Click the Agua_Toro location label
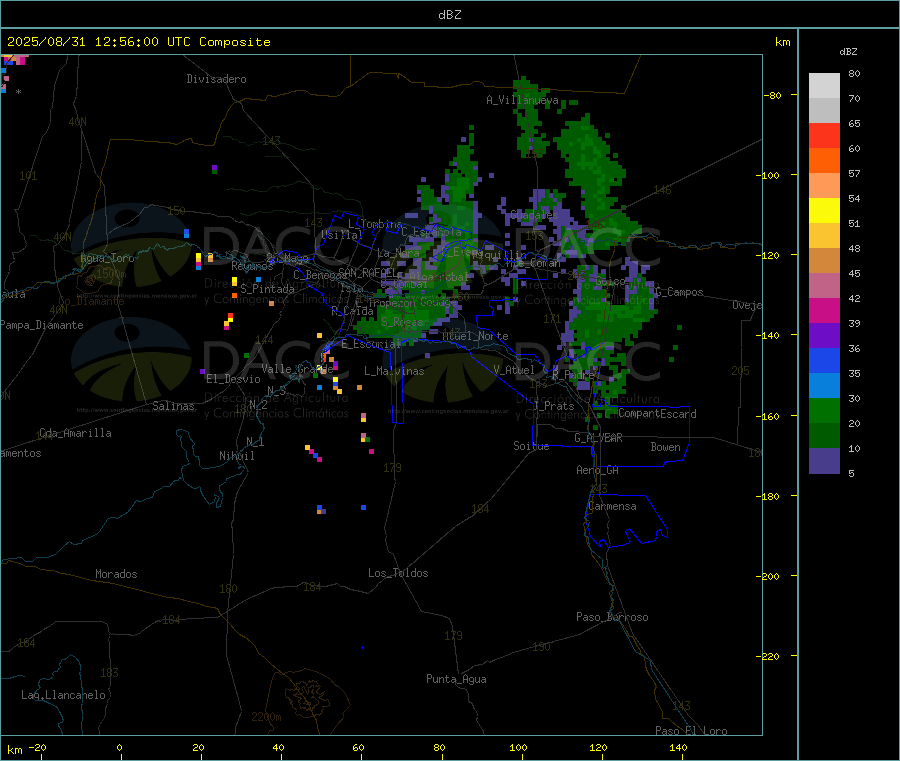900x761 pixels. click(107, 258)
